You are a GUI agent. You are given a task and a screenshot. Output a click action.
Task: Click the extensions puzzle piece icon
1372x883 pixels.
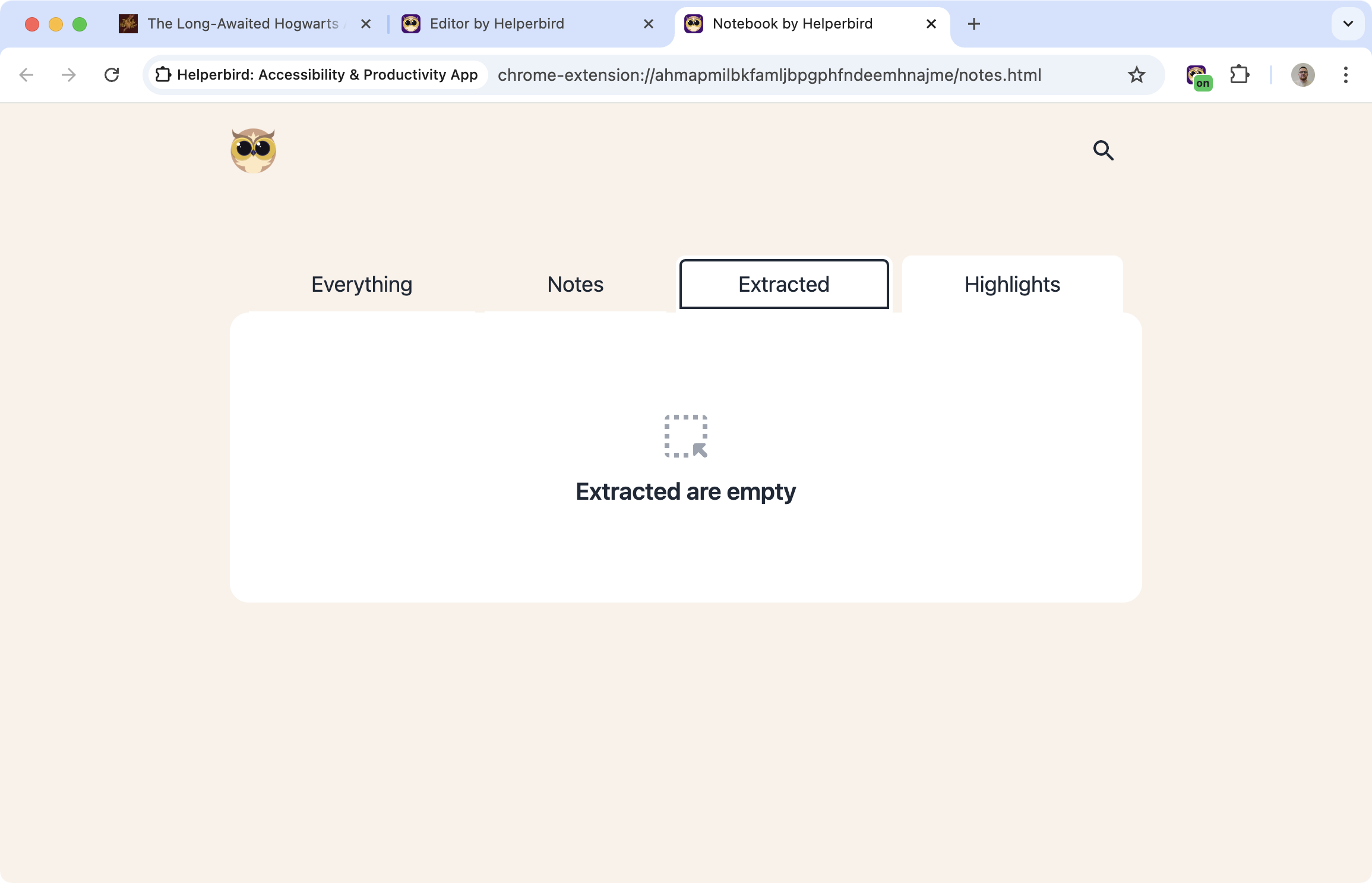point(1241,74)
